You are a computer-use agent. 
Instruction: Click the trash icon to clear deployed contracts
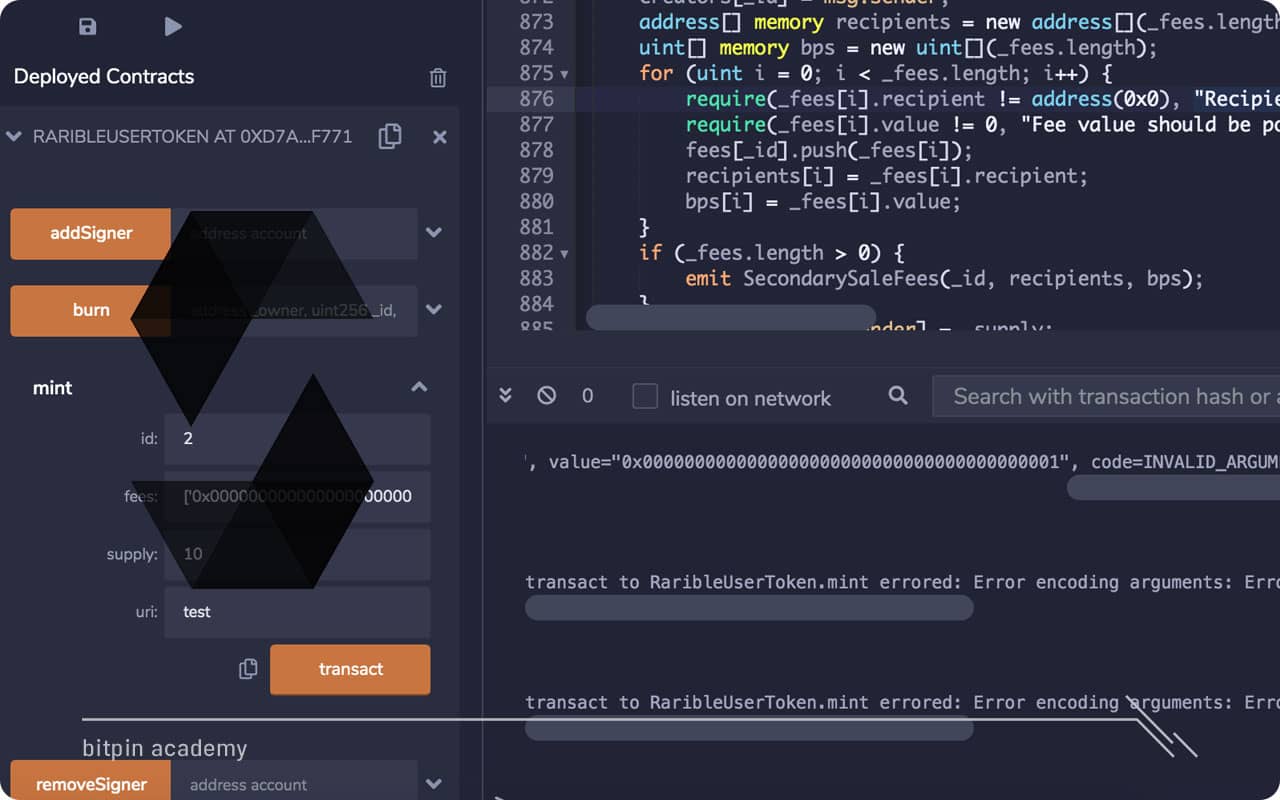[x=438, y=78]
